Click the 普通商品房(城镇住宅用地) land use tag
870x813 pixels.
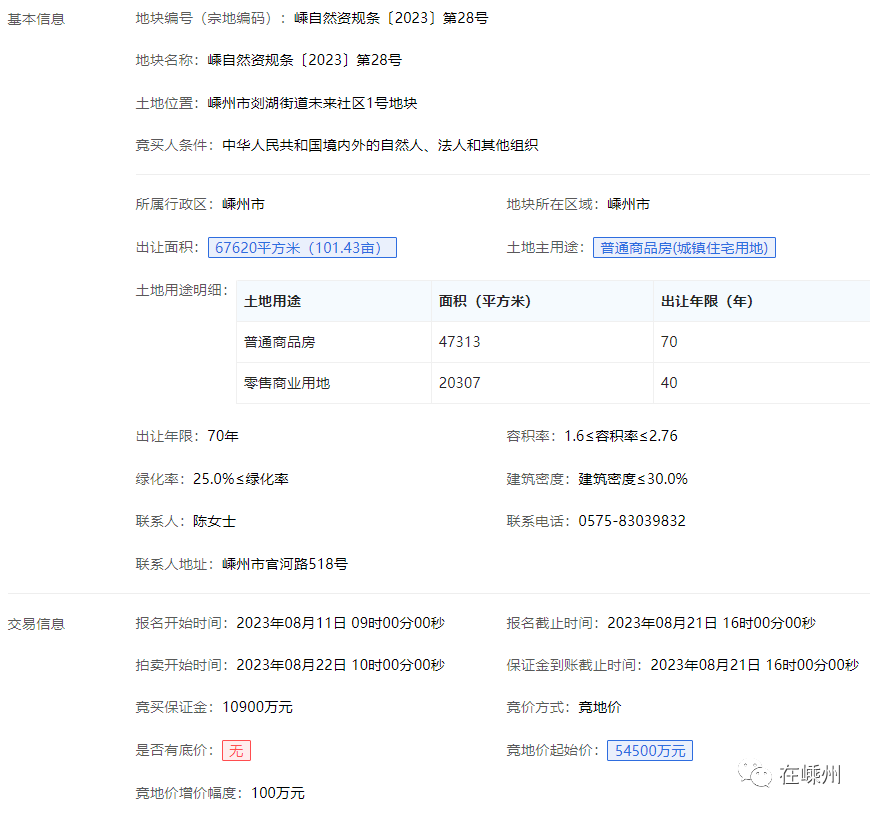(684, 248)
